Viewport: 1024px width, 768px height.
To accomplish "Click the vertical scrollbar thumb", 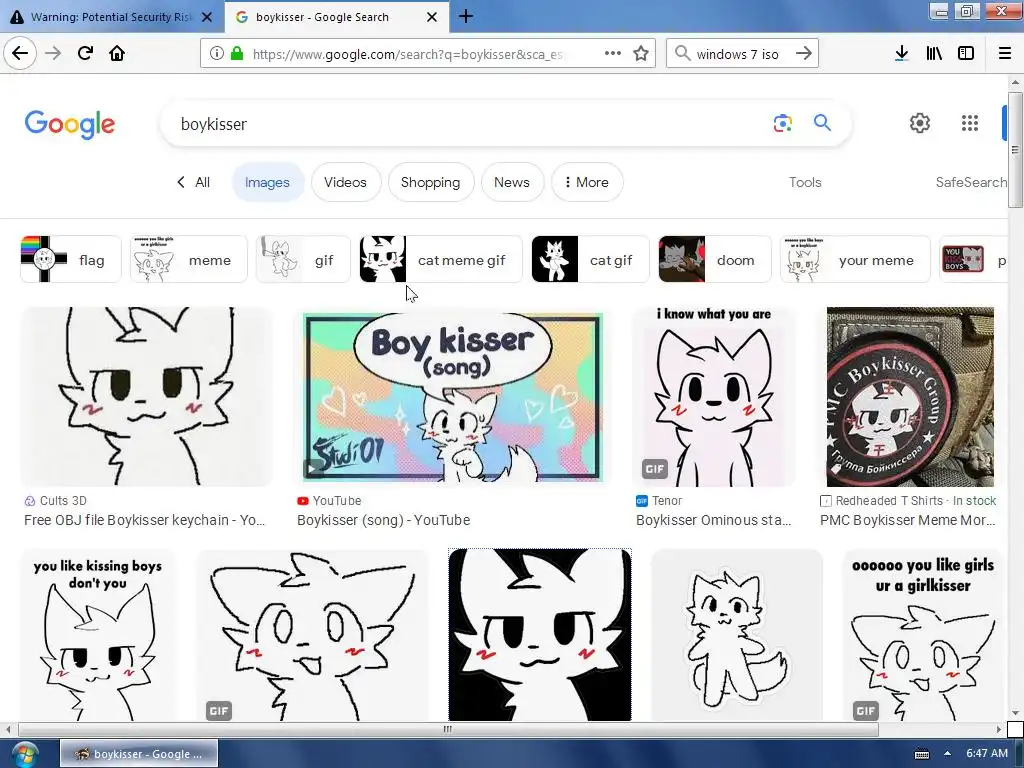I will pos(1015,150).
